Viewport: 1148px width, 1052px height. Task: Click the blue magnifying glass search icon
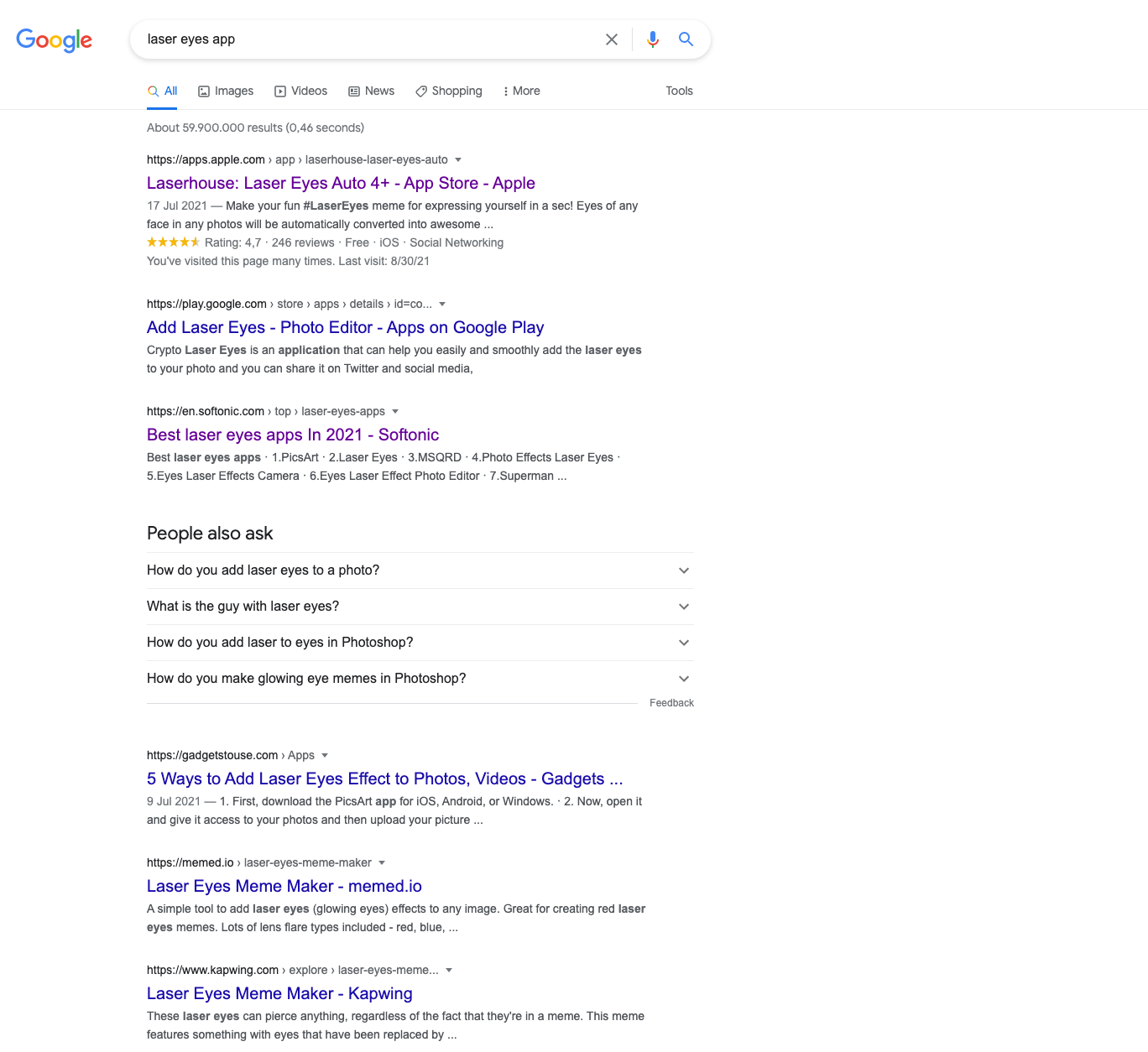click(x=686, y=39)
